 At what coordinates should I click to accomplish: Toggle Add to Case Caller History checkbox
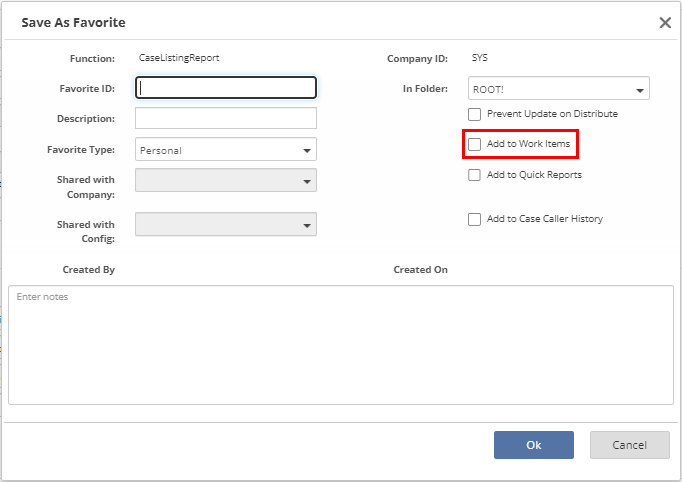point(475,220)
